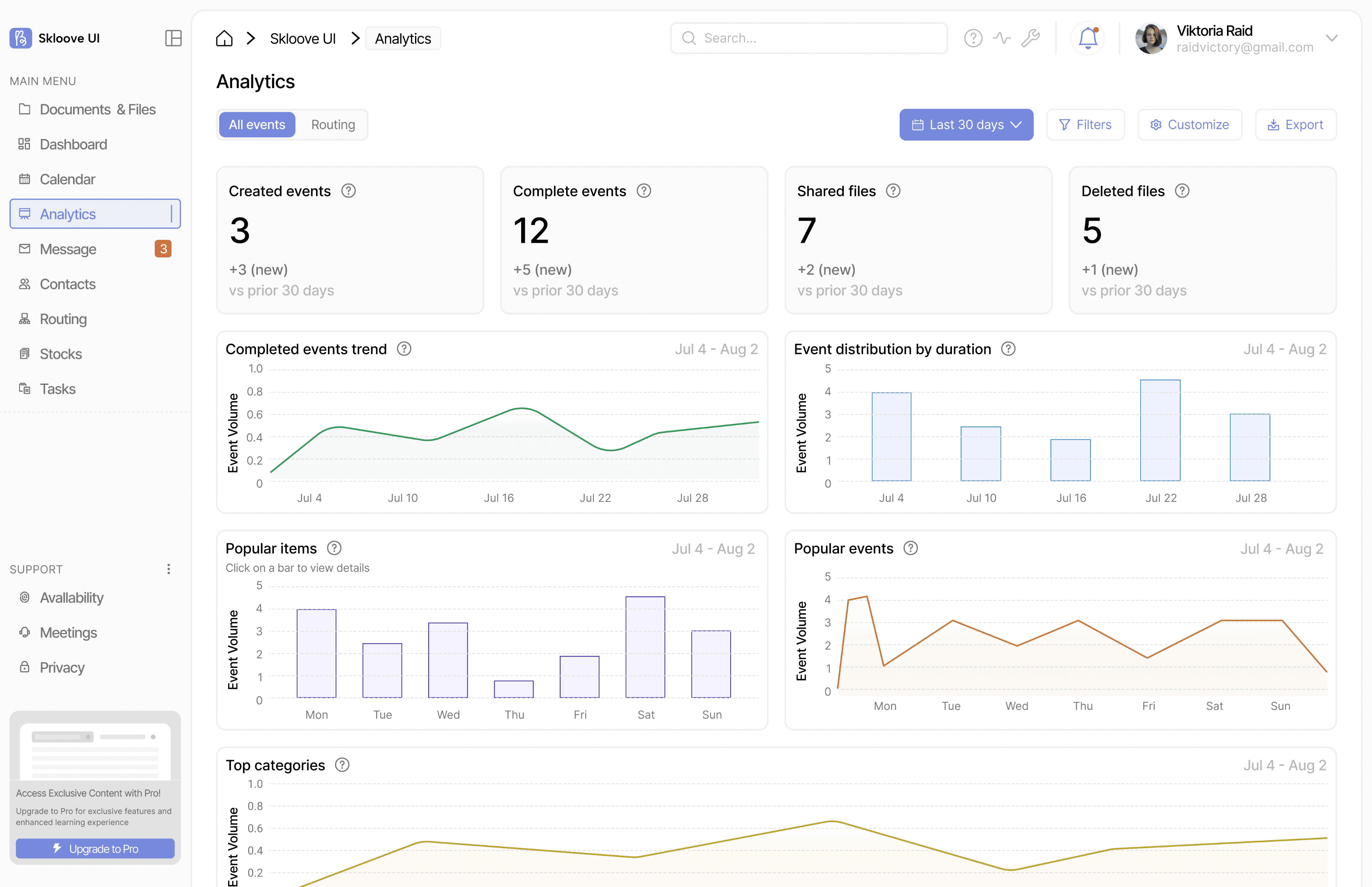Switch to the All events toggle
The image size is (1372, 887).
(257, 124)
